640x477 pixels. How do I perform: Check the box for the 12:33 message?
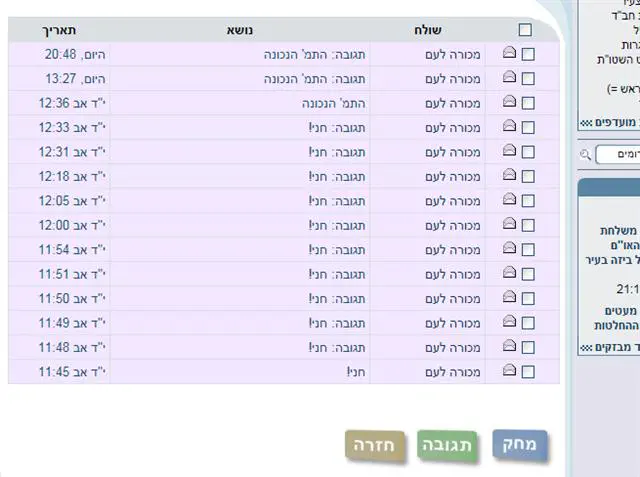pos(528,127)
